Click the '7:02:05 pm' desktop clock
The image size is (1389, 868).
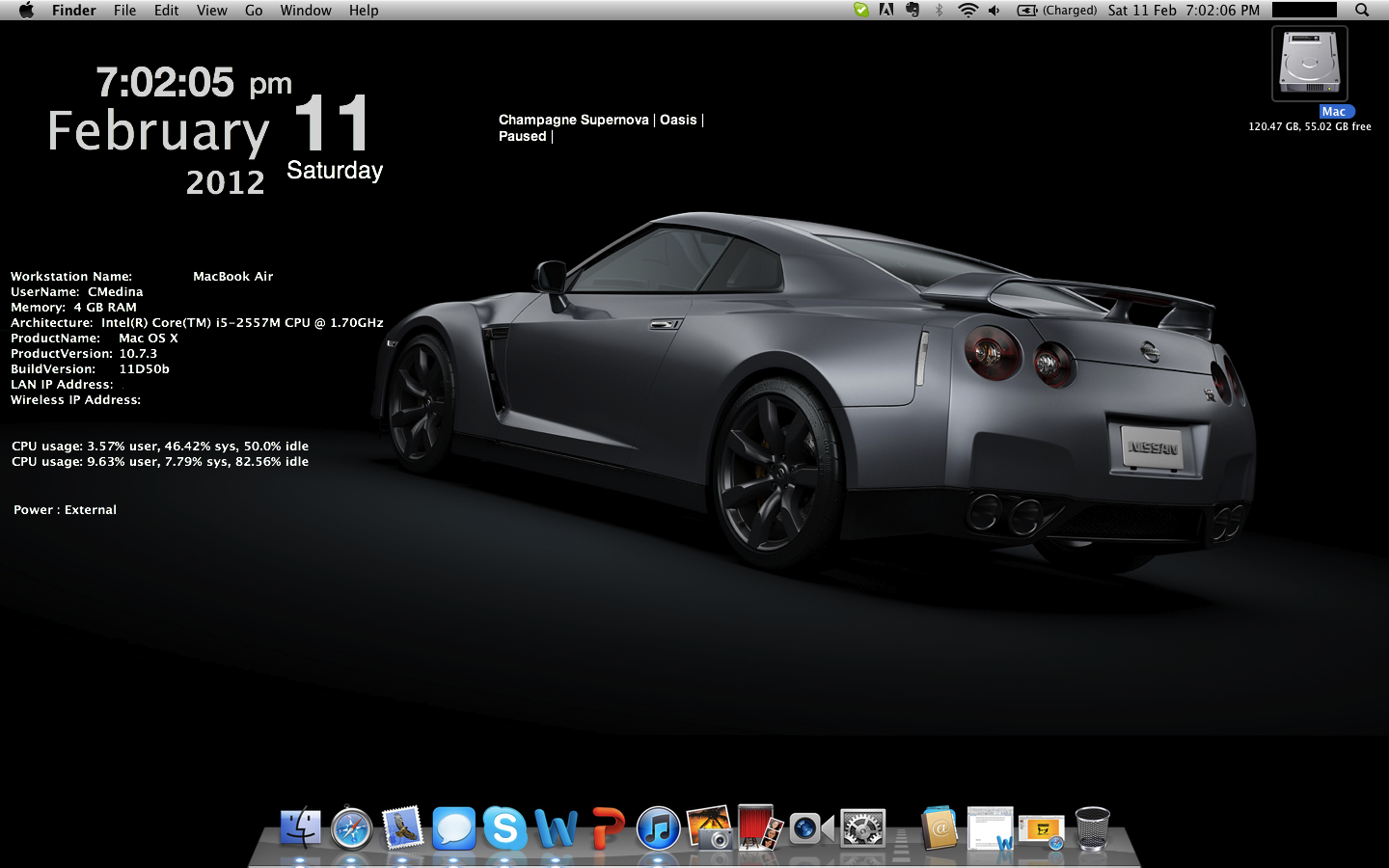[194, 82]
